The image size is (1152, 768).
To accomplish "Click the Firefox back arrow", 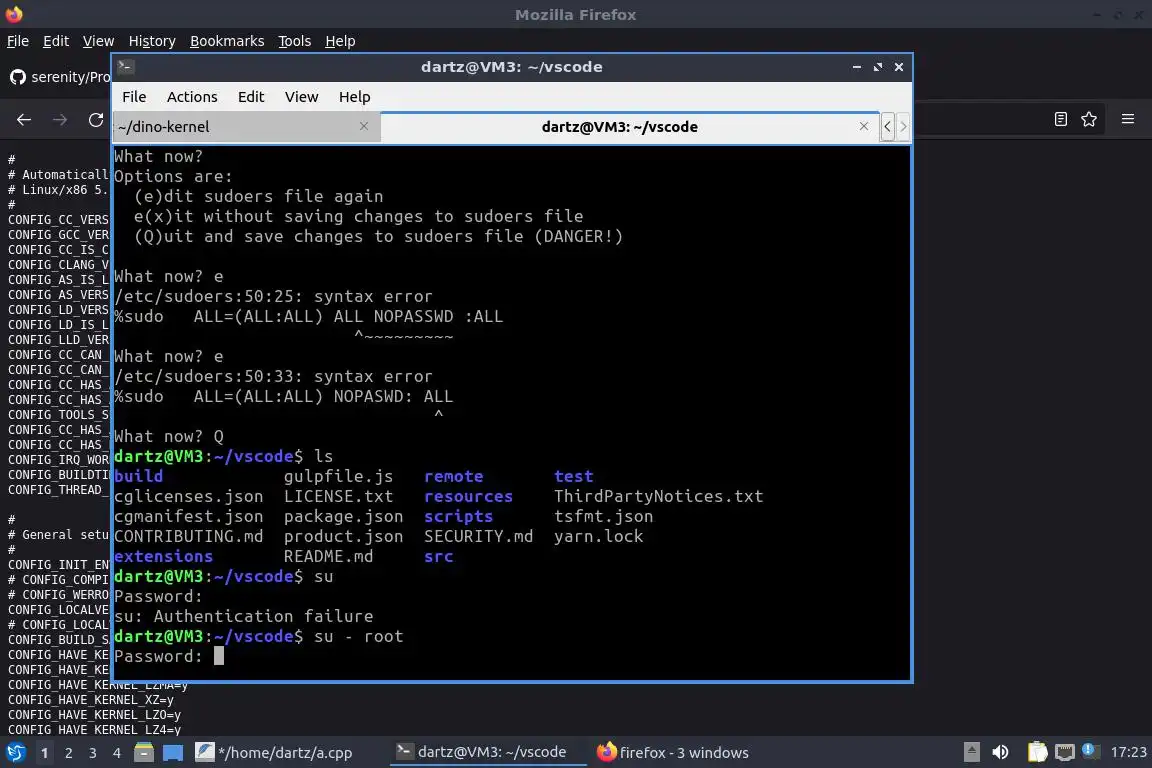I will coord(24,120).
